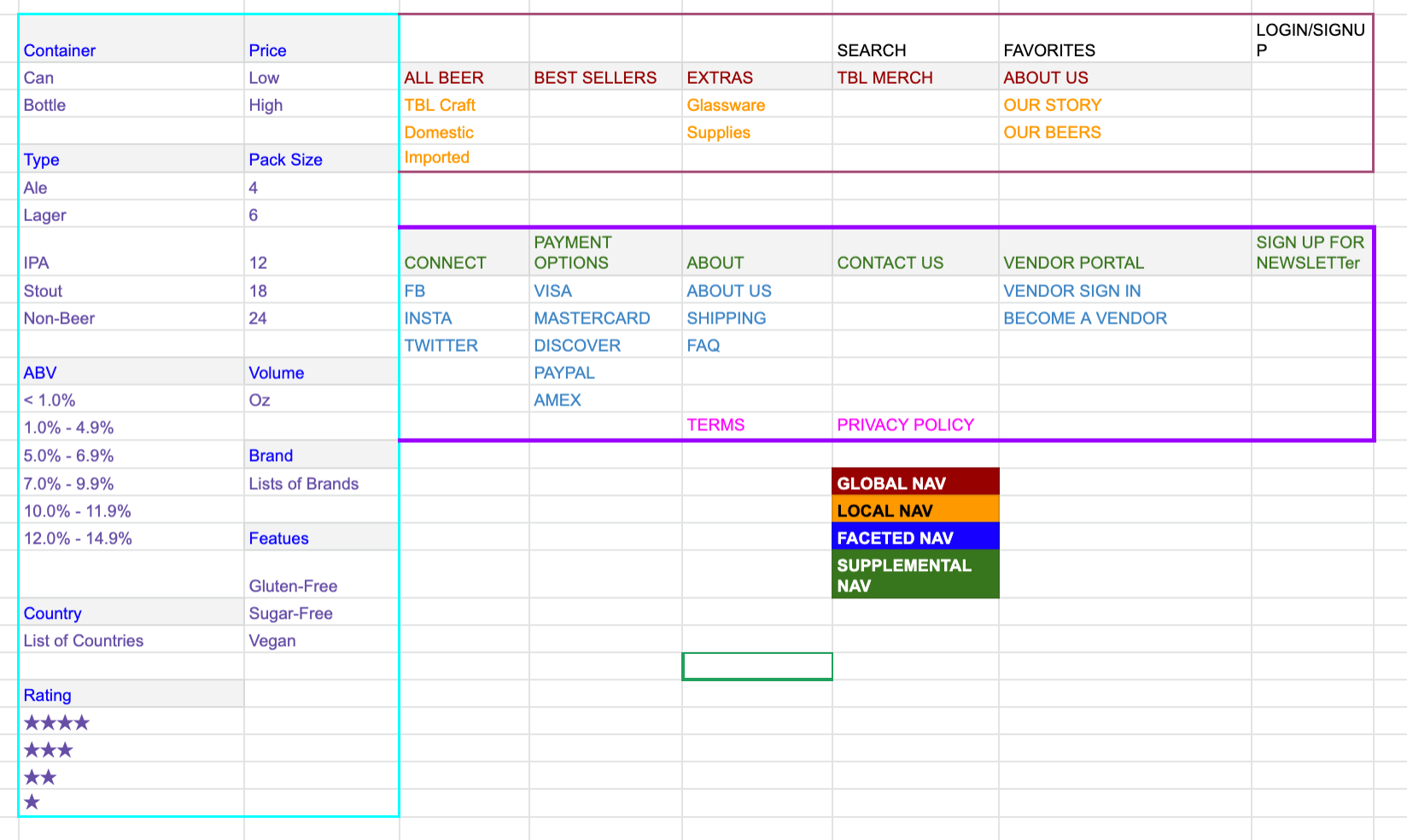
Task: Click the 'Vegan' cell
Action: coord(321,640)
